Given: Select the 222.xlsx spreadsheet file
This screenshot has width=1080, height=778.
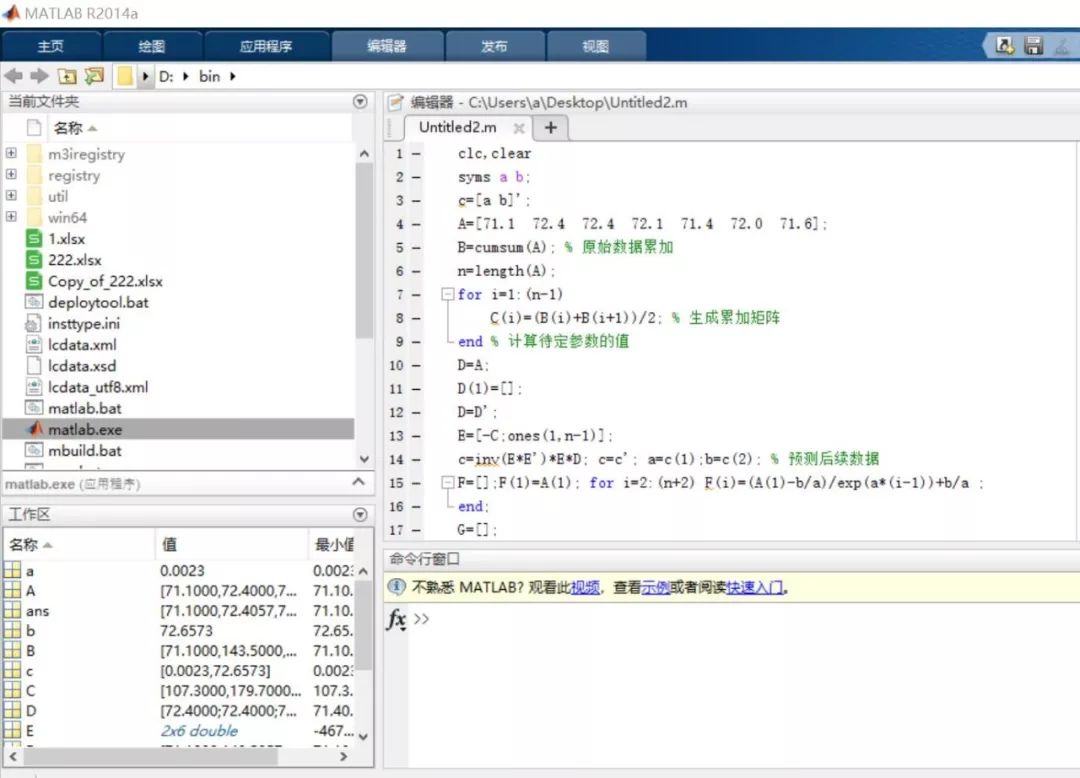Looking at the screenshot, I should click(74, 260).
